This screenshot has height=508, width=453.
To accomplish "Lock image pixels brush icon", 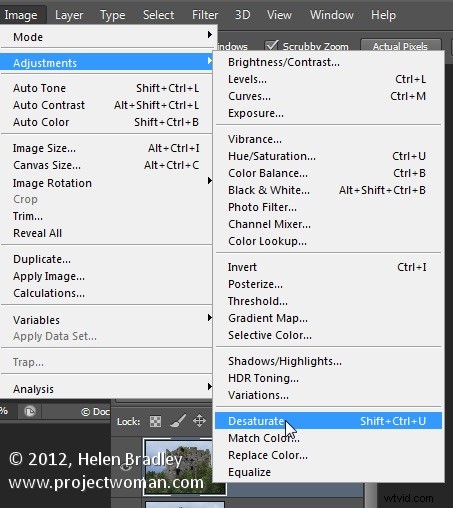I will tap(178, 421).
